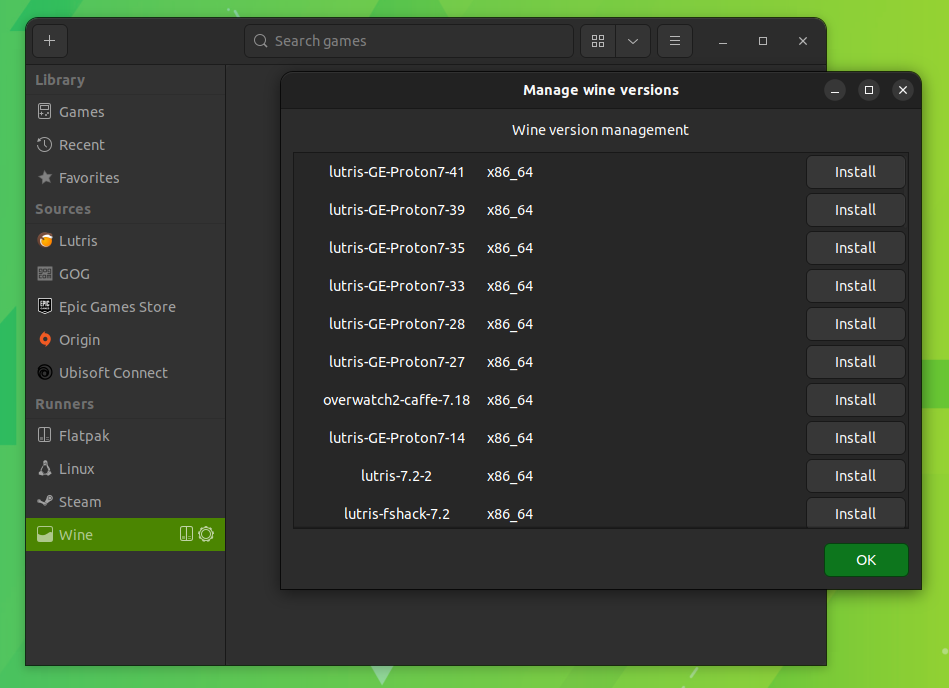
Task: Click the Favorites star icon
Action: pos(45,177)
